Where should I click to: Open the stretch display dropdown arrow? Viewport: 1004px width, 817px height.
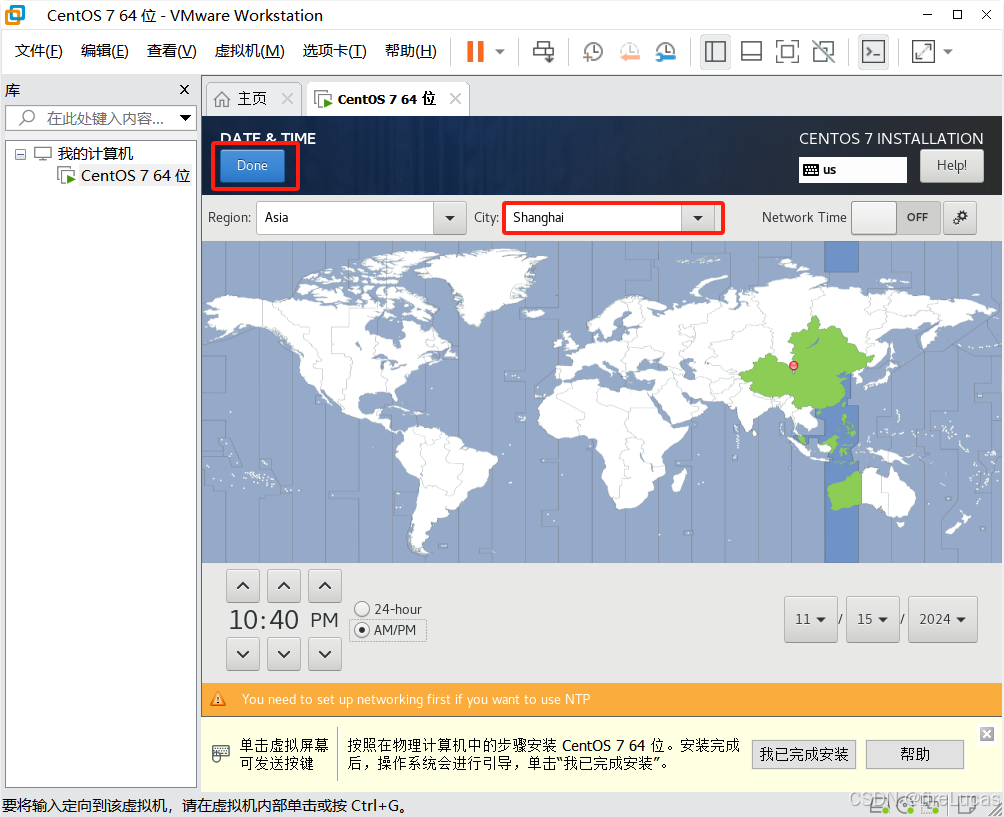click(x=948, y=51)
